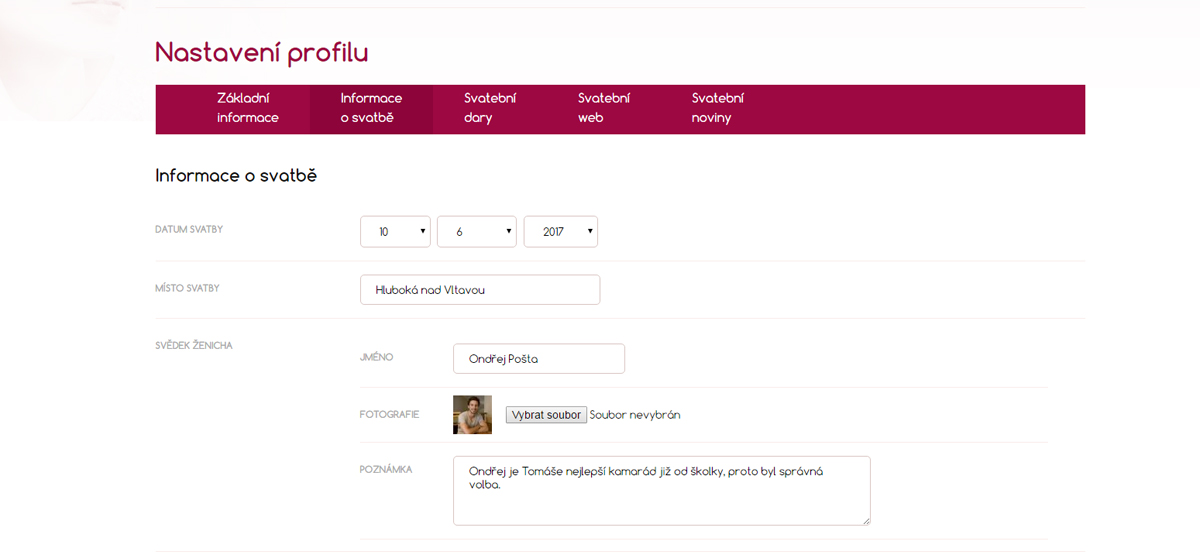Expand the year dropdown showing 2017
This screenshot has width=1200, height=560.
pyautogui.click(x=561, y=231)
